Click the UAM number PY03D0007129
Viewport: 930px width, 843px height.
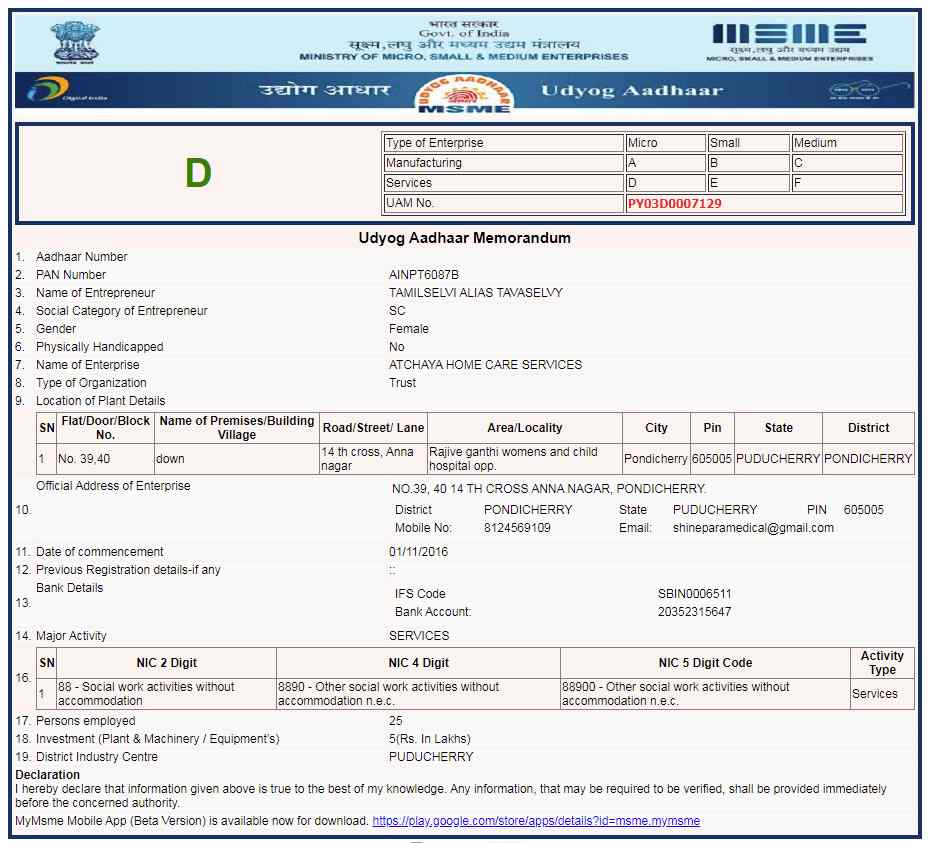point(674,203)
